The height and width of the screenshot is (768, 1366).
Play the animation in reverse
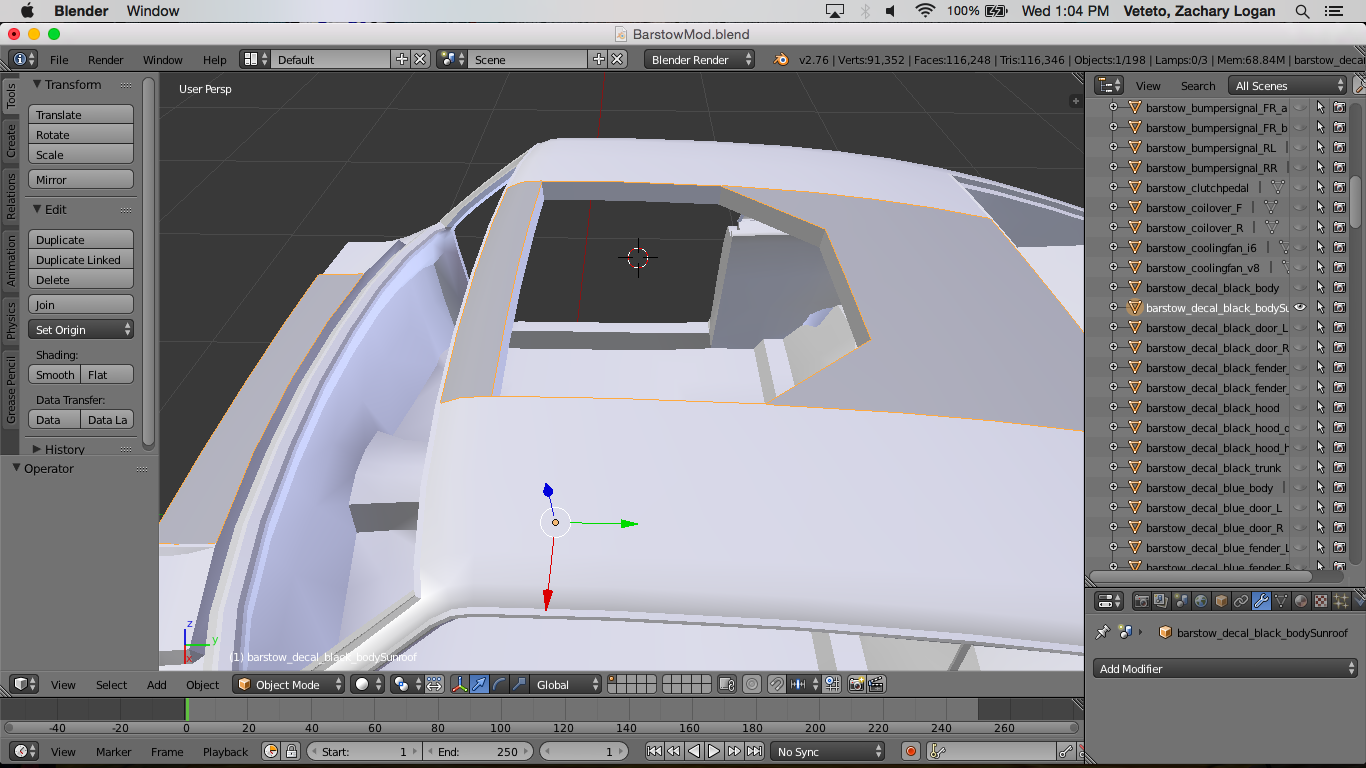click(x=694, y=751)
